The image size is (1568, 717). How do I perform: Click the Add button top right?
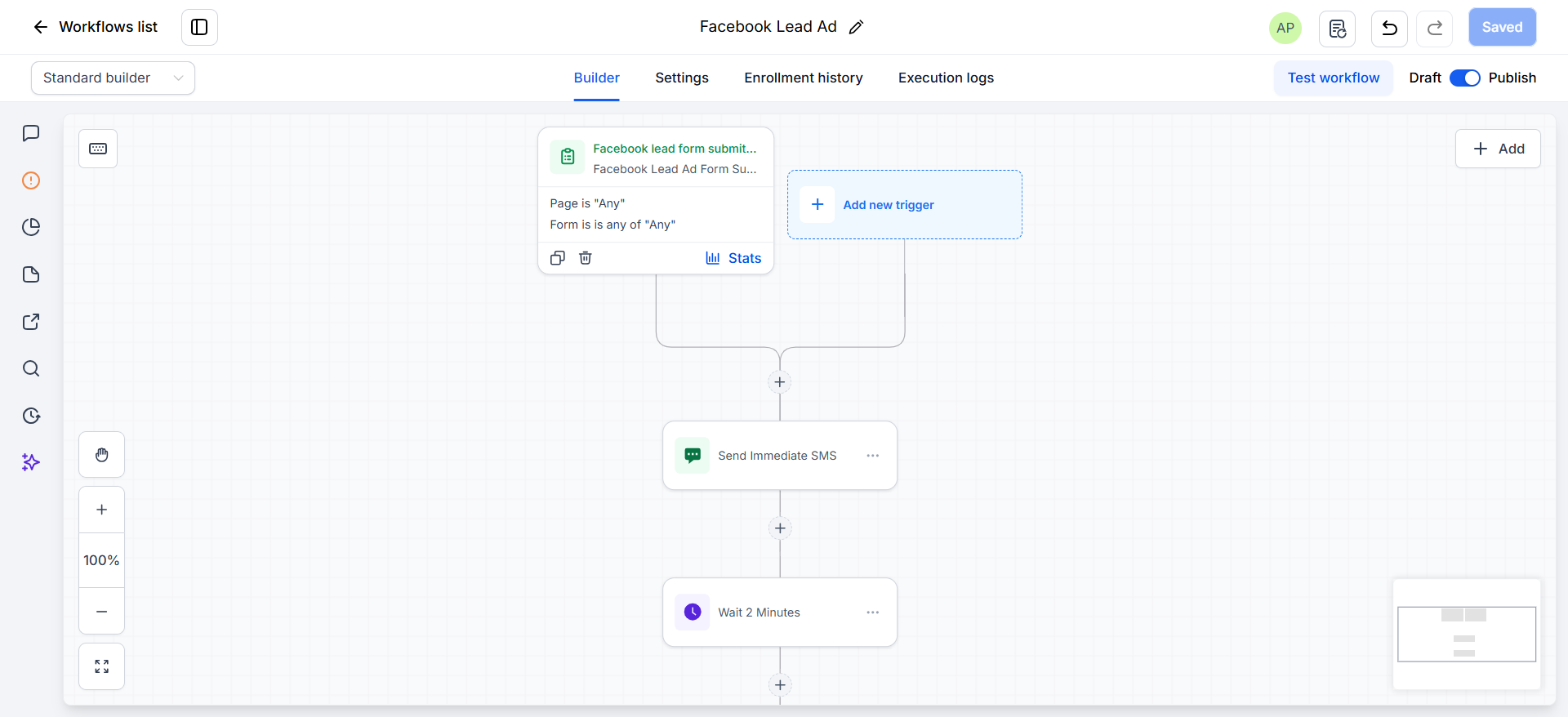coord(1498,149)
